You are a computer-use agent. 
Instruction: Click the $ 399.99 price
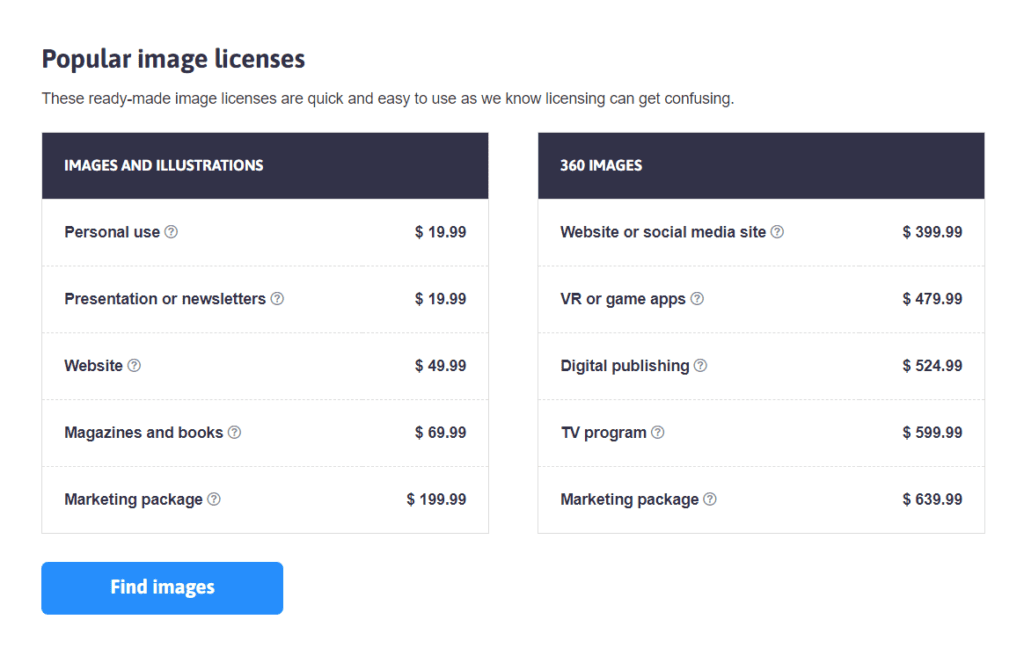click(933, 232)
